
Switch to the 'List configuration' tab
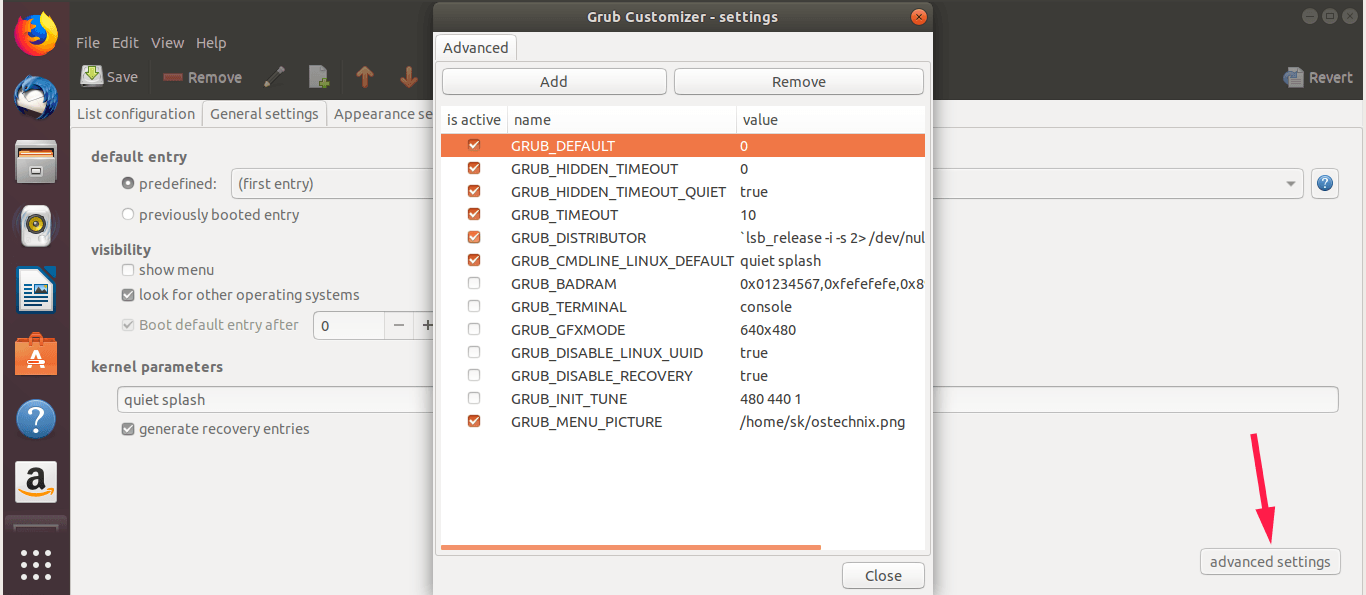(x=135, y=113)
